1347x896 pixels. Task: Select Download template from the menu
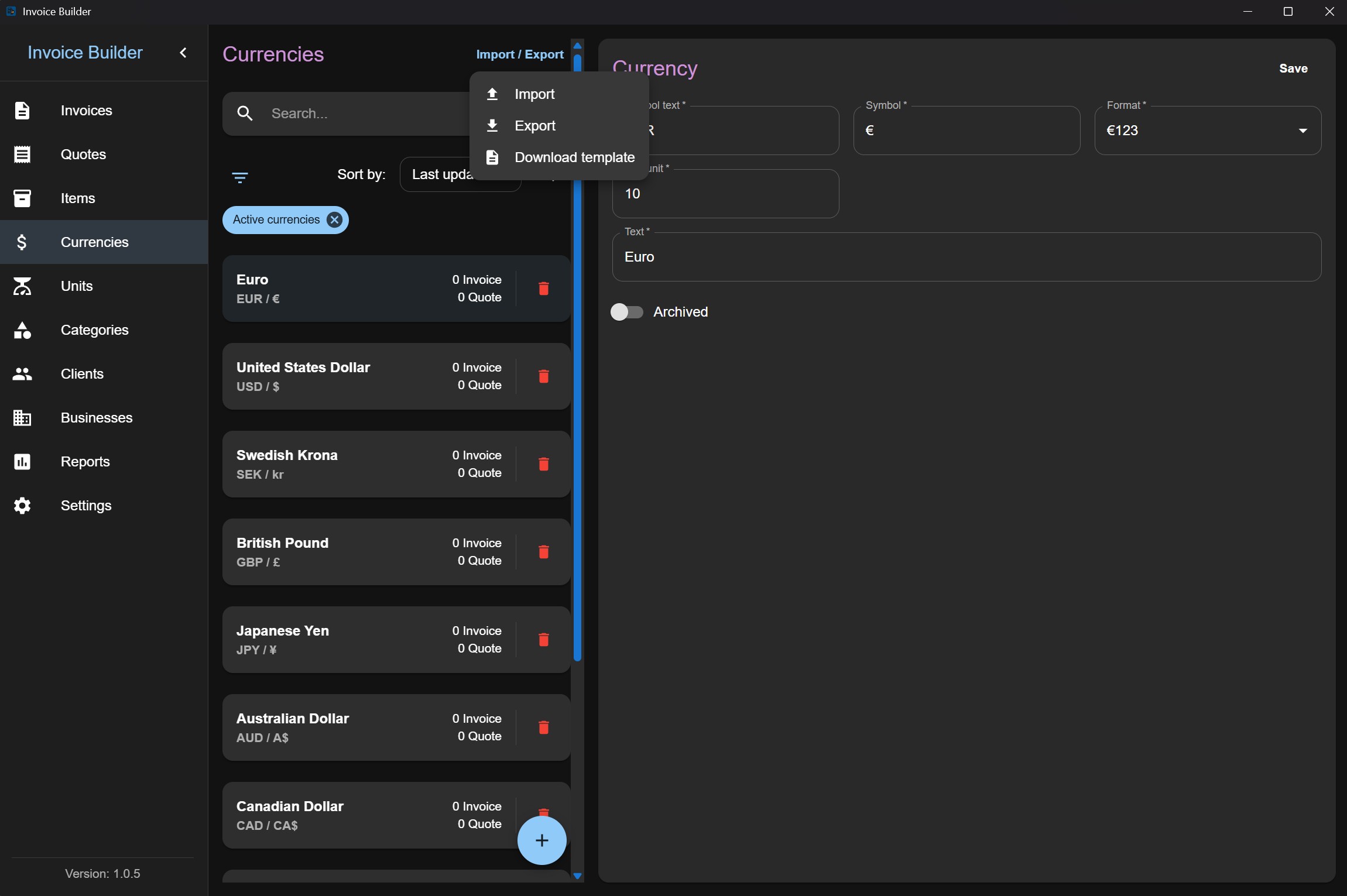tap(559, 157)
